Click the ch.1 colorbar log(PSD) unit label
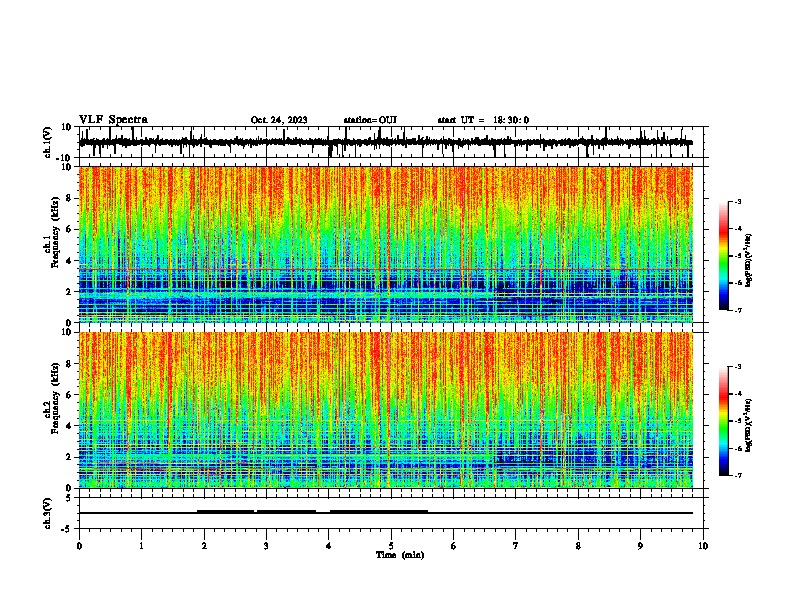Viewport: 792px width, 612px height. pos(748,260)
